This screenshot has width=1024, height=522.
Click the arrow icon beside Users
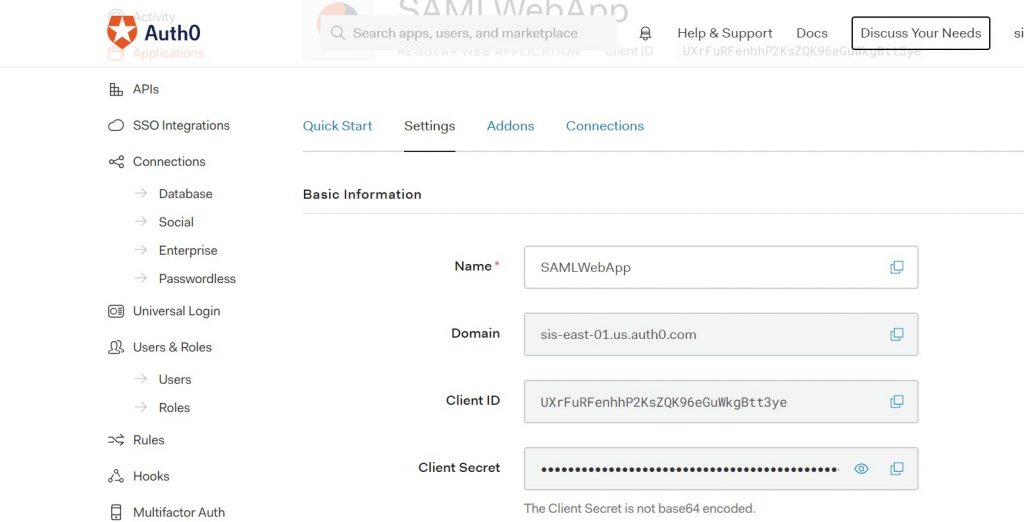[140, 379]
